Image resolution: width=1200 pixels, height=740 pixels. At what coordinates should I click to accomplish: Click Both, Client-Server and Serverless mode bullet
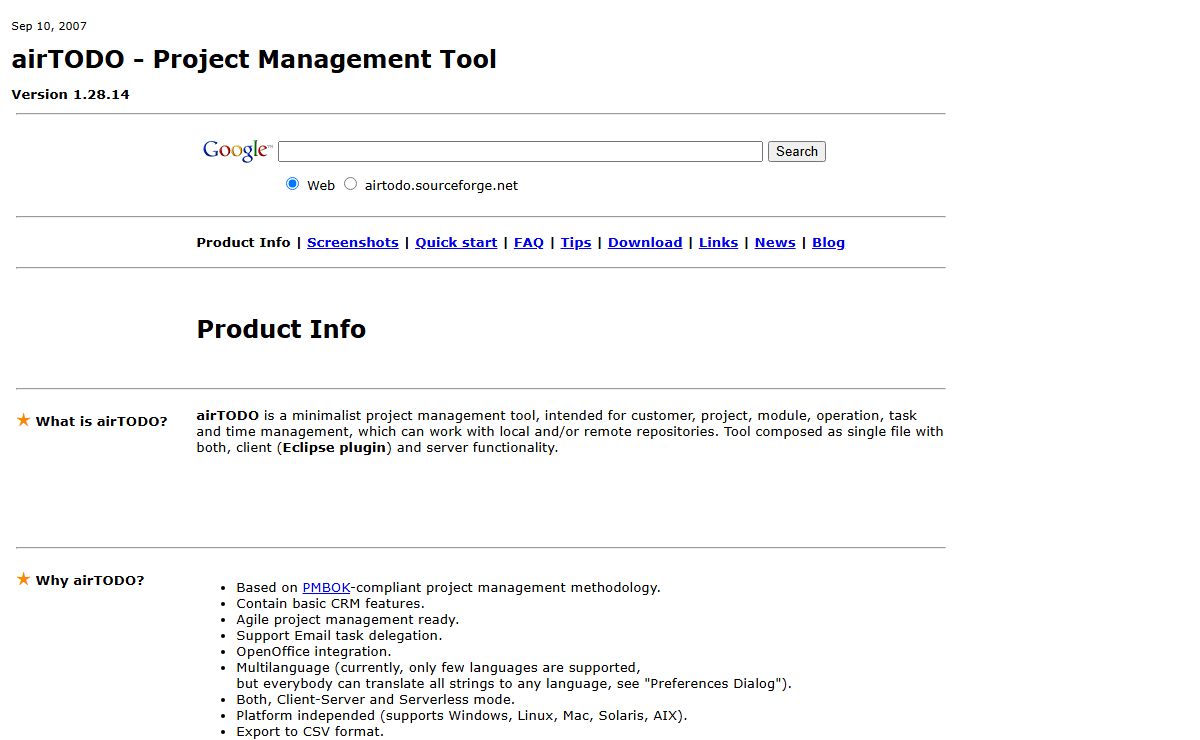375,699
